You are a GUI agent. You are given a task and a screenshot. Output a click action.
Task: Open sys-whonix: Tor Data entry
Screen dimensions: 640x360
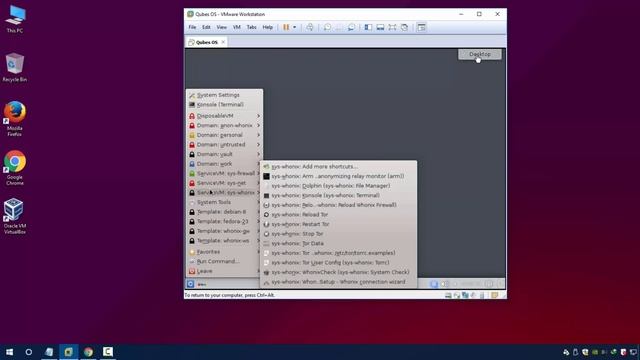pos(338,243)
